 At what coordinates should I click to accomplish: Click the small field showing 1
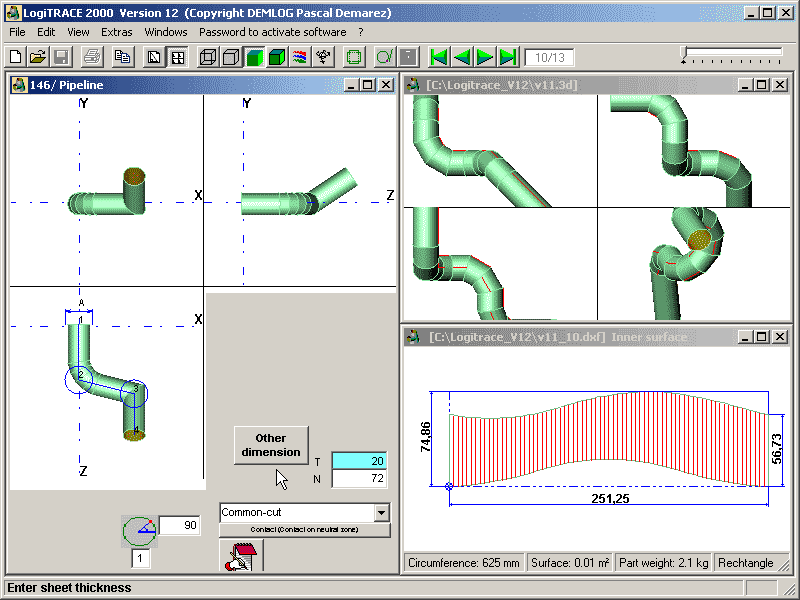click(x=140, y=559)
